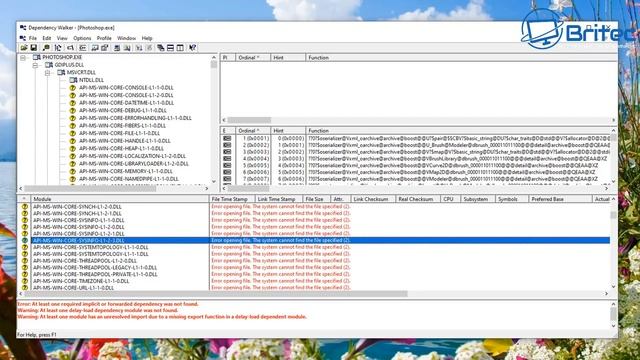
Task: Select API-MS-WIN-CORE-NAMEDPIPE-L1-1-0.DLL in tree
Action: pyautogui.click(x=129, y=179)
